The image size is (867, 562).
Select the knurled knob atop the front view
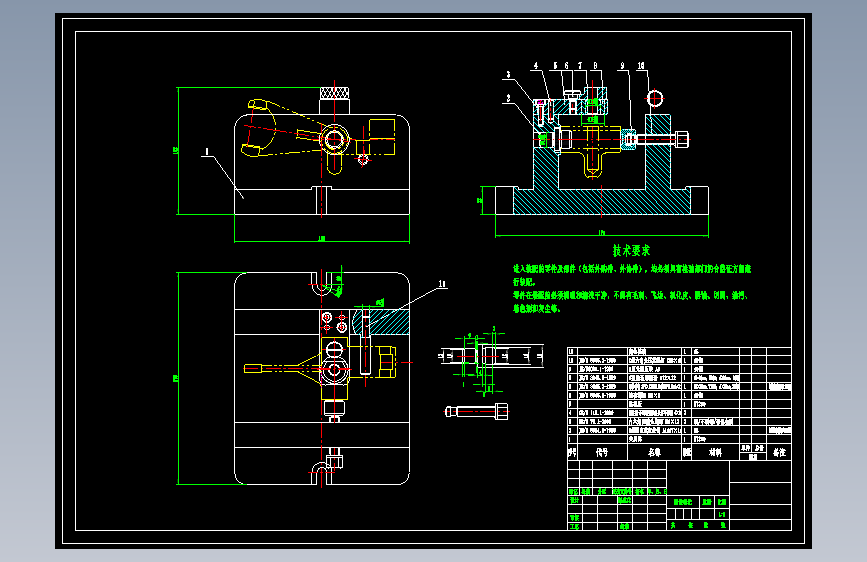[x=335, y=93]
